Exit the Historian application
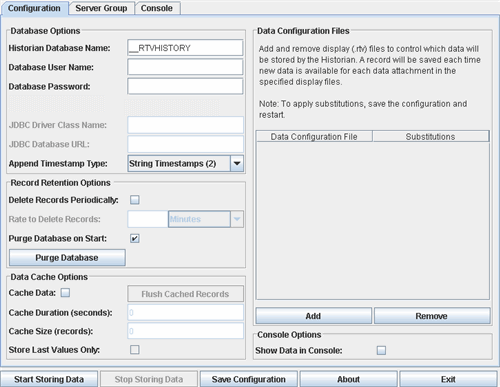500x387 pixels. coord(448,379)
